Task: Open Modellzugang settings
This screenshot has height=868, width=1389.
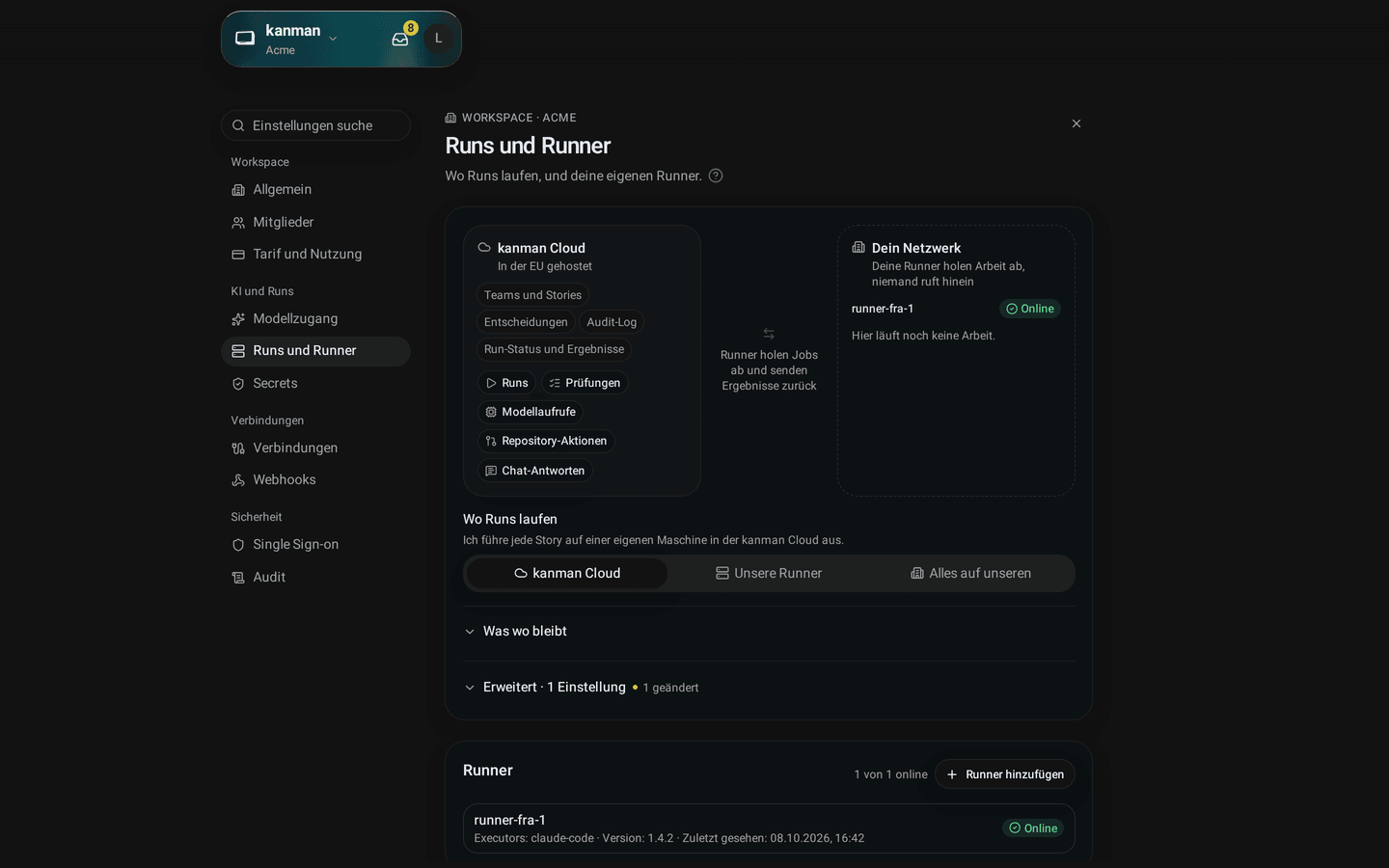Action: pos(315,319)
